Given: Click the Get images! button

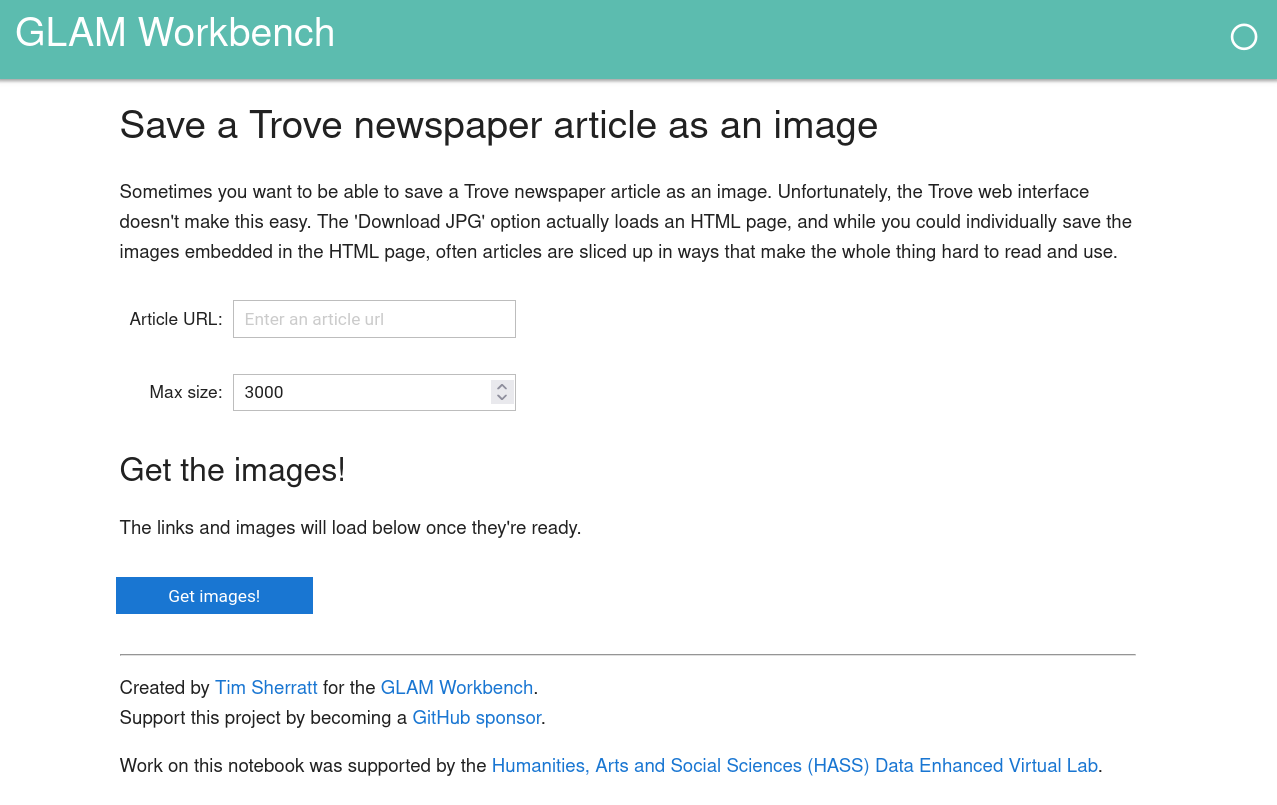Looking at the screenshot, I should 214,596.
